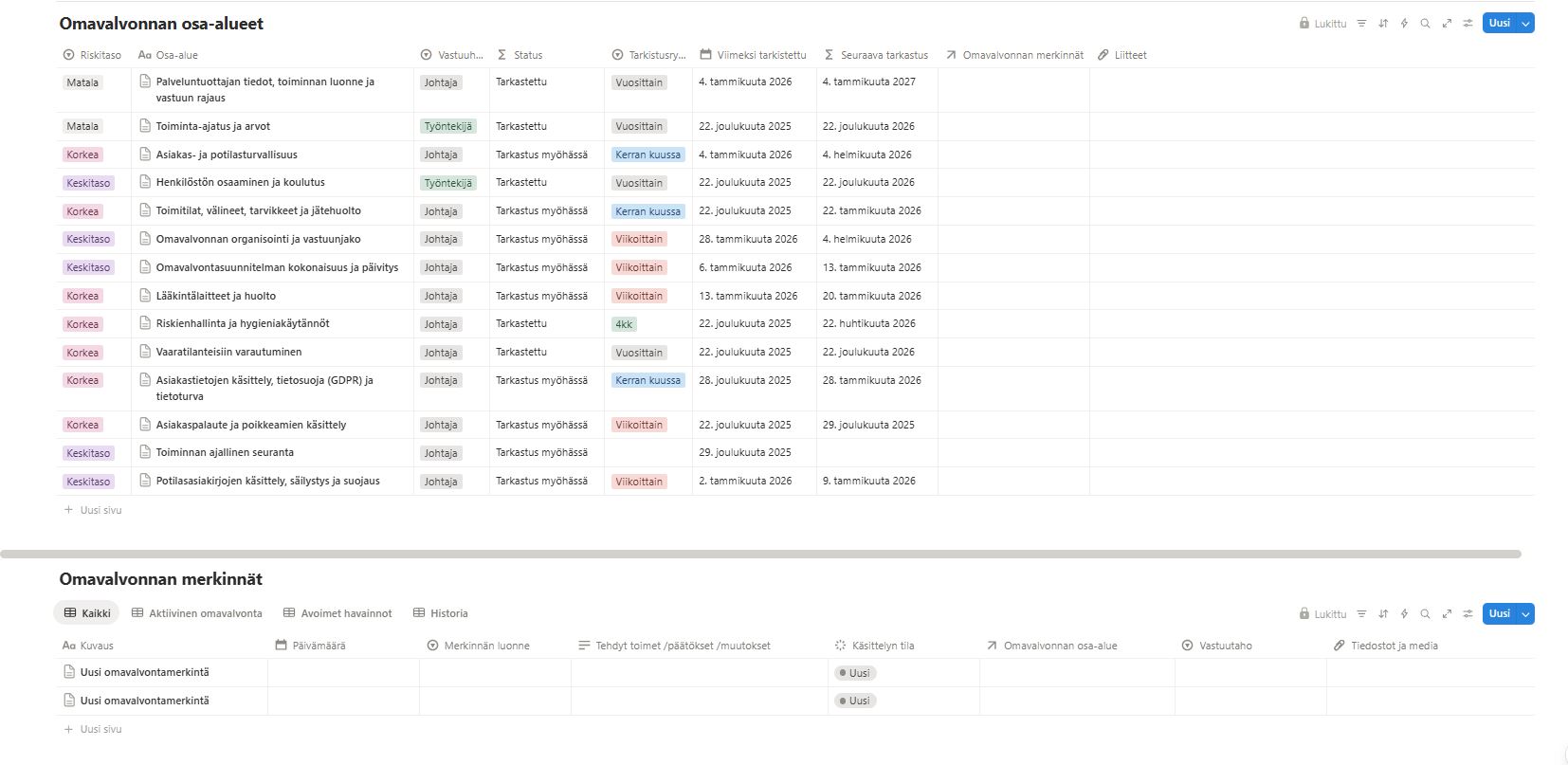Click the horizontal scrollbar under osa-alueet table

coord(760,554)
